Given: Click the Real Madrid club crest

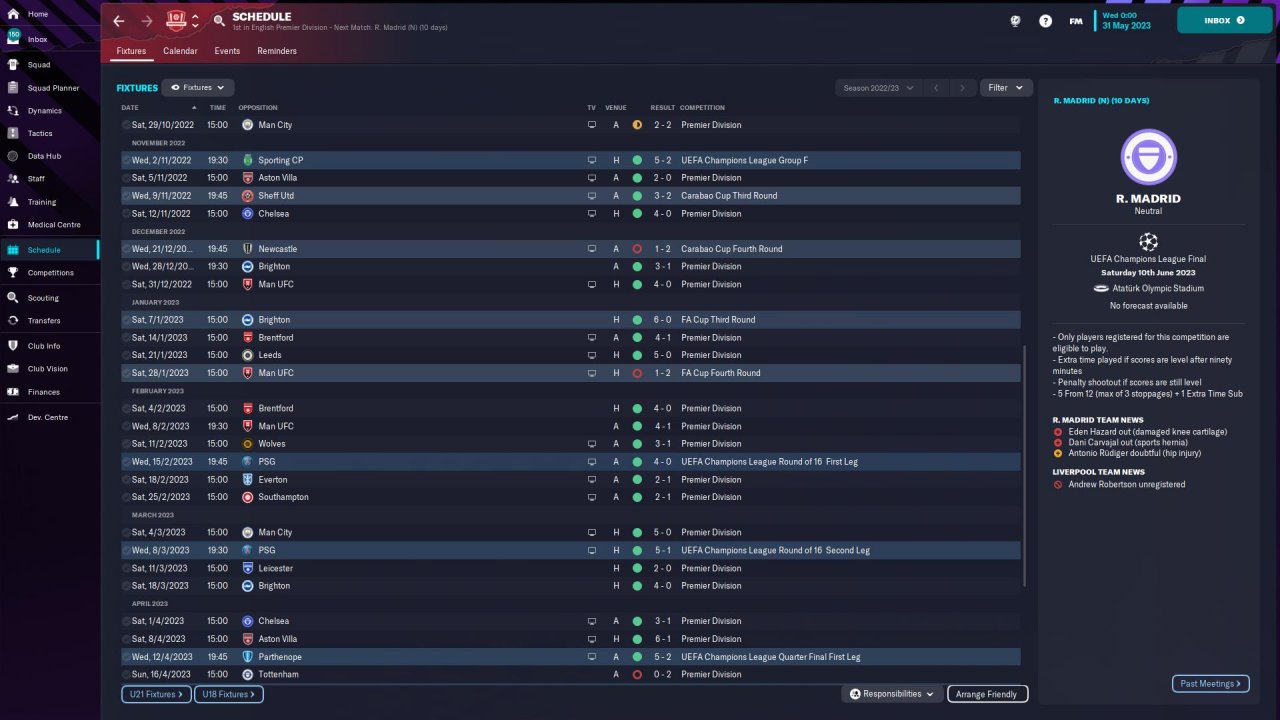Looking at the screenshot, I should tap(1148, 157).
